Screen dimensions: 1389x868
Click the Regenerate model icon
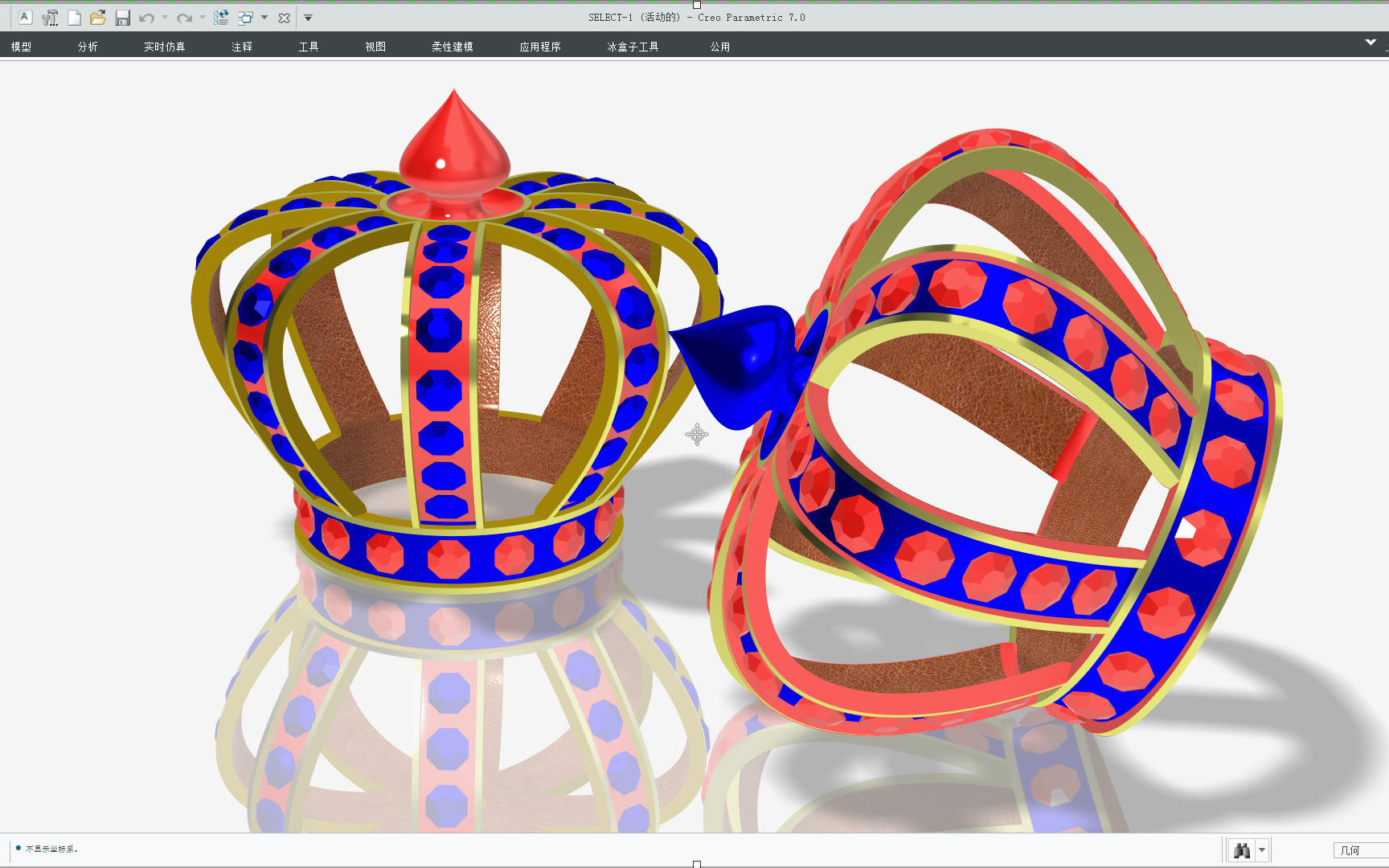[x=221, y=18]
